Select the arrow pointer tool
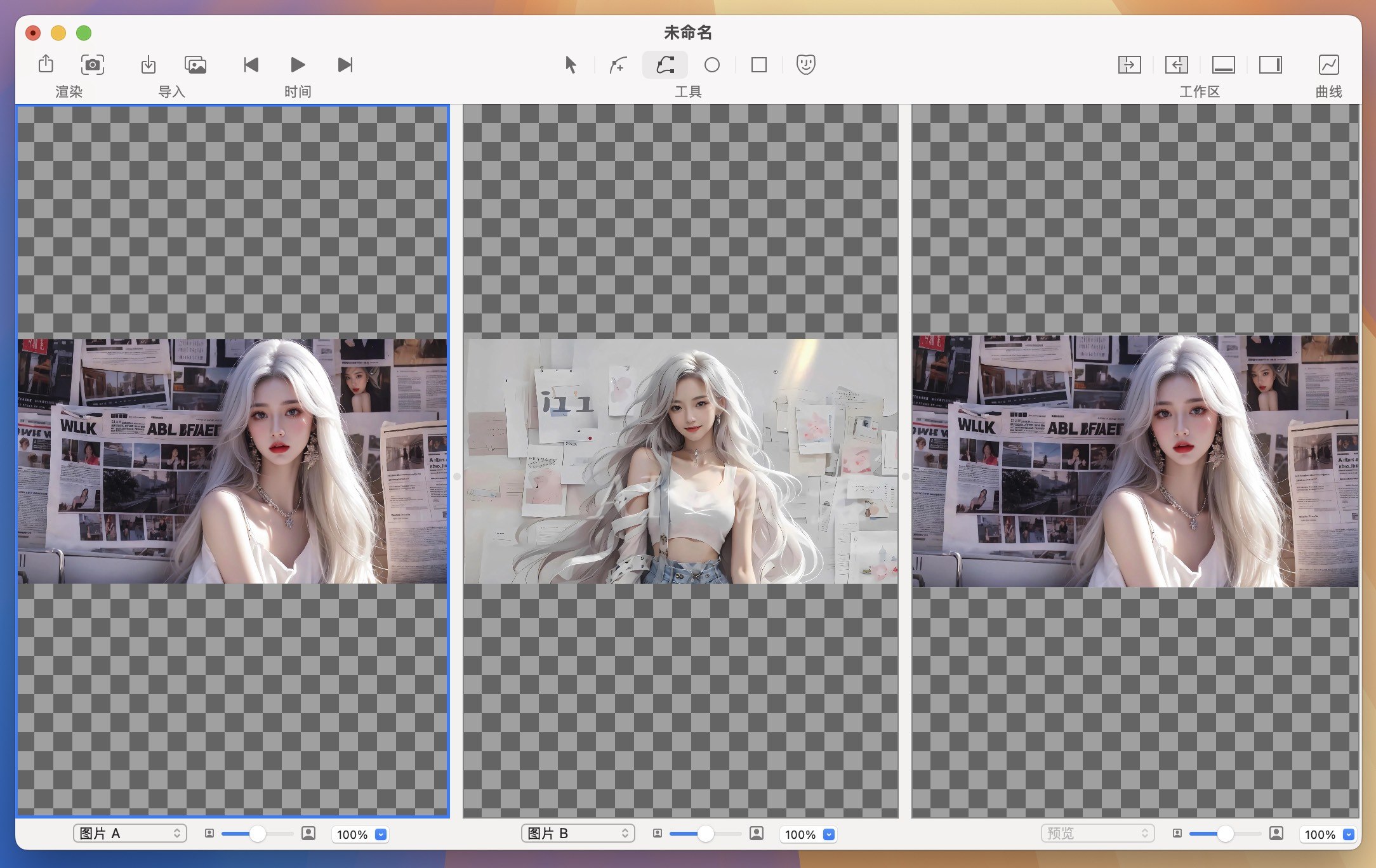Viewport: 1376px width, 868px height. click(571, 64)
